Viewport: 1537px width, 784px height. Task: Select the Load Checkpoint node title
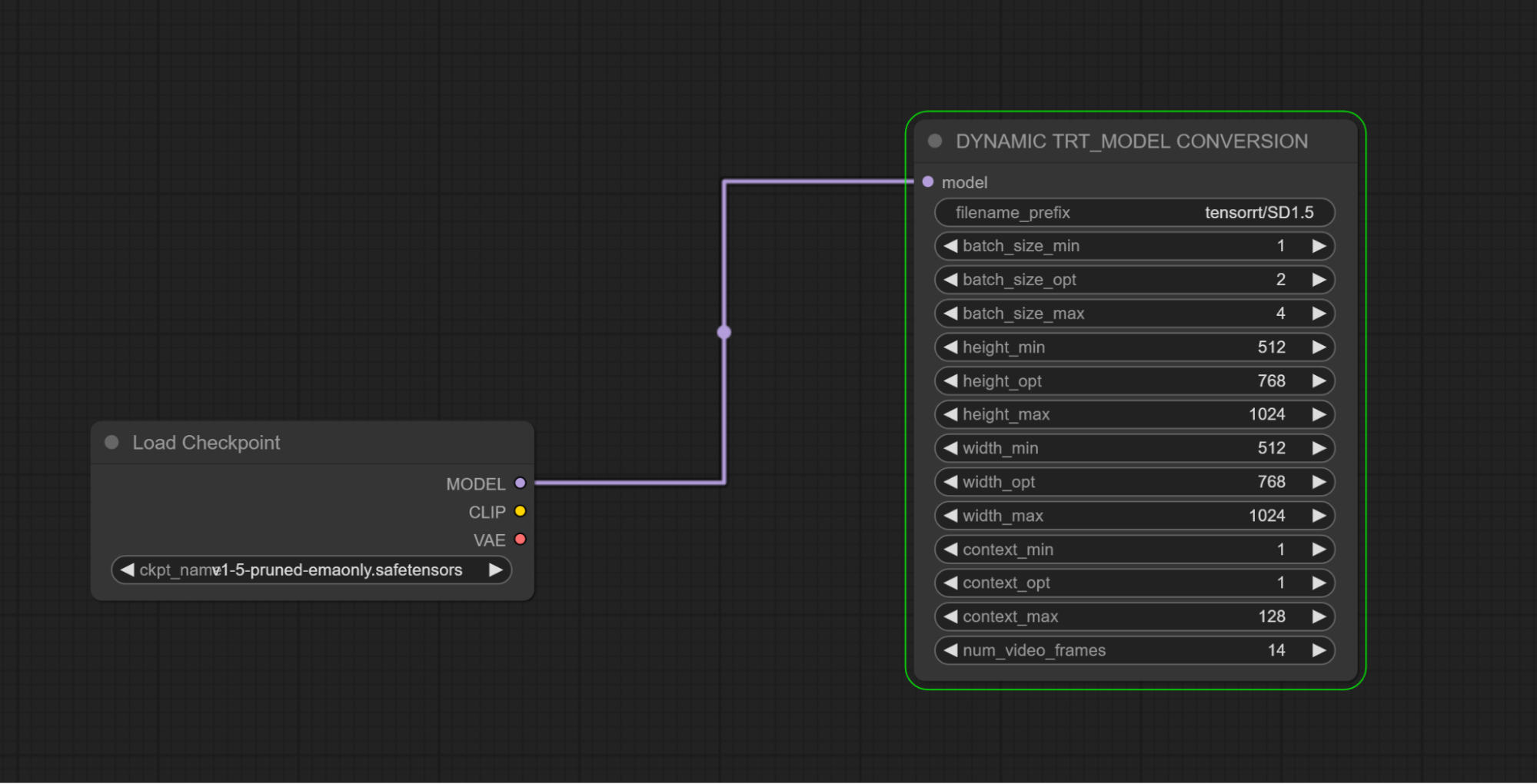pyautogui.click(x=206, y=443)
